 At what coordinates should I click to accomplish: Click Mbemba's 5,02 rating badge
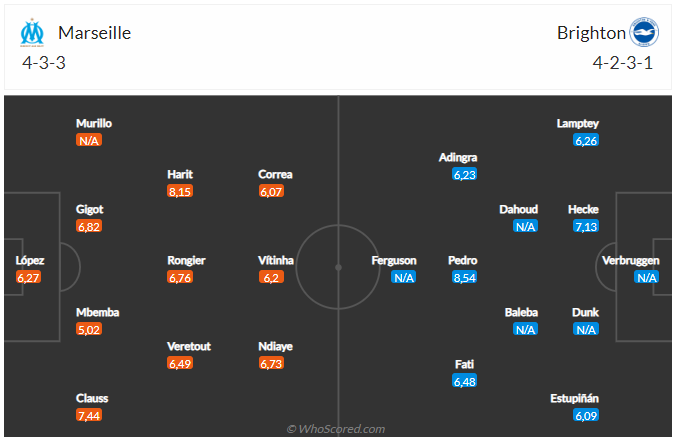(89, 329)
